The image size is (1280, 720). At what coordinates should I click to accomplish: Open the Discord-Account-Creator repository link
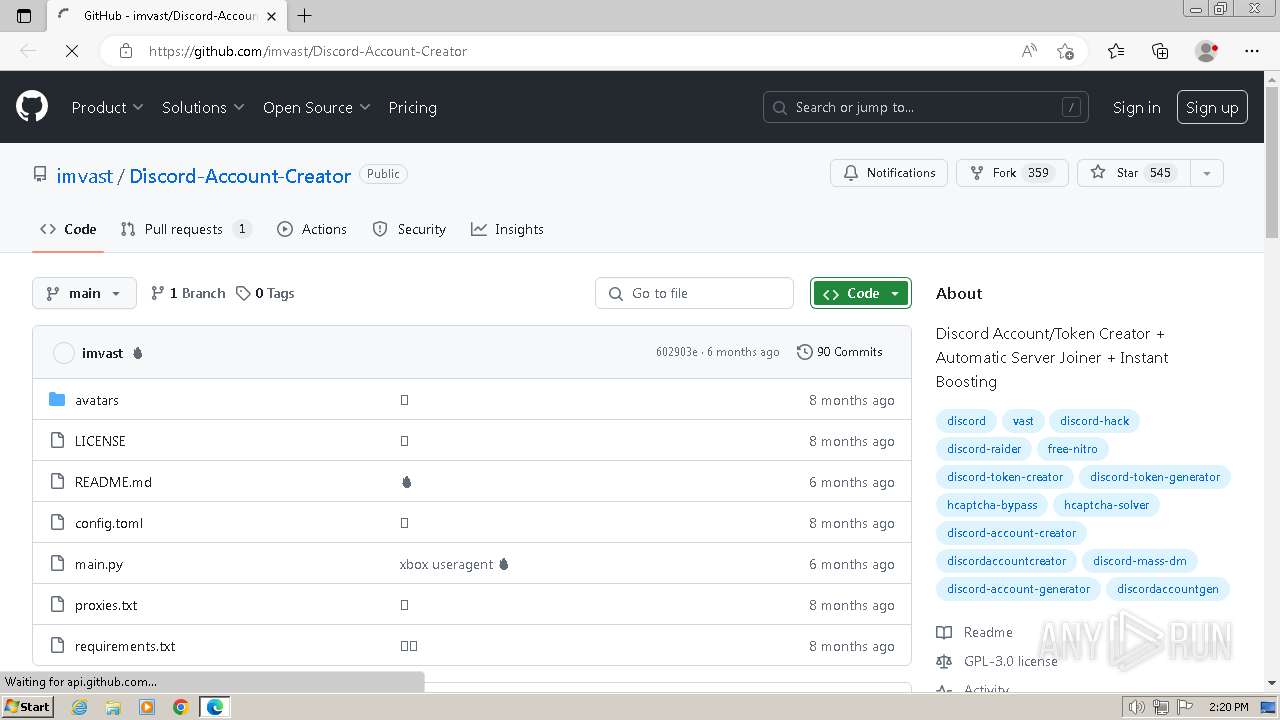click(x=240, y=176)
